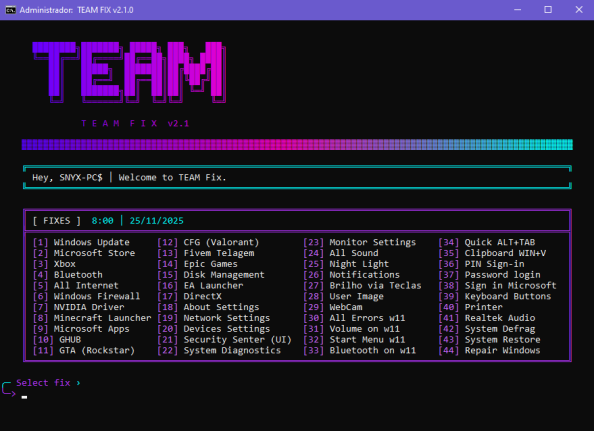Choose the System Defrag entry
The image size is (594, 431).
[x=487, y=329]
